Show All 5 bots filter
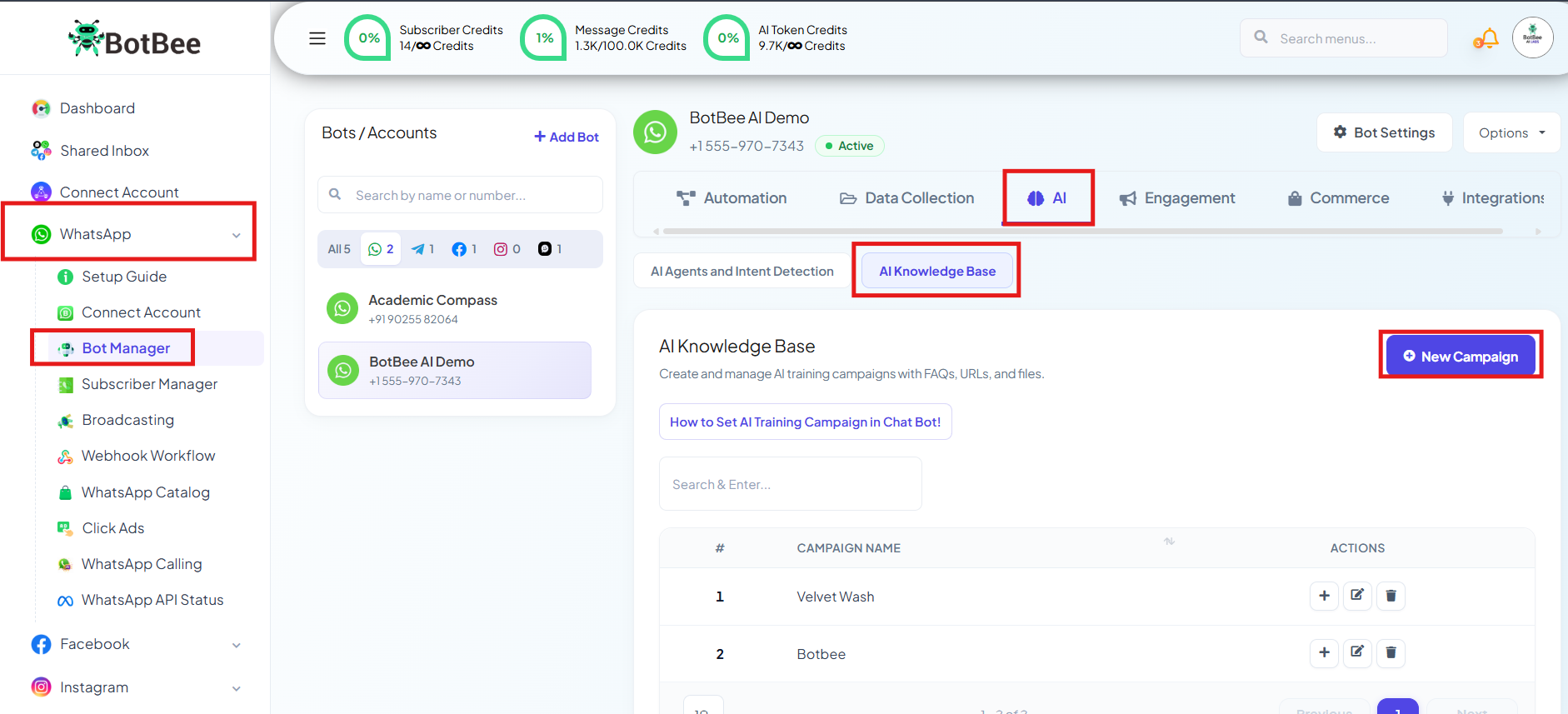This screenshot has height=714, width=1568. pyautogui.click(x=339, y=249)
